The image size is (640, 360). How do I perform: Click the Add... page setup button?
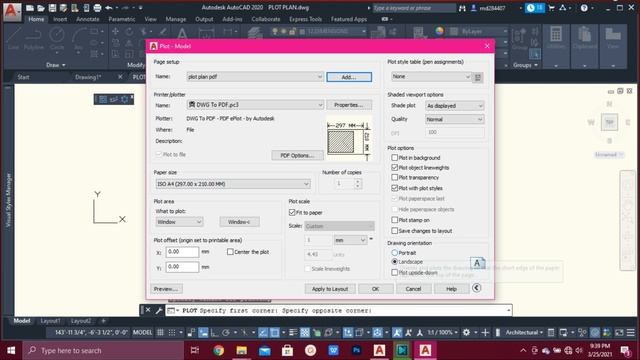click(349, 77)
